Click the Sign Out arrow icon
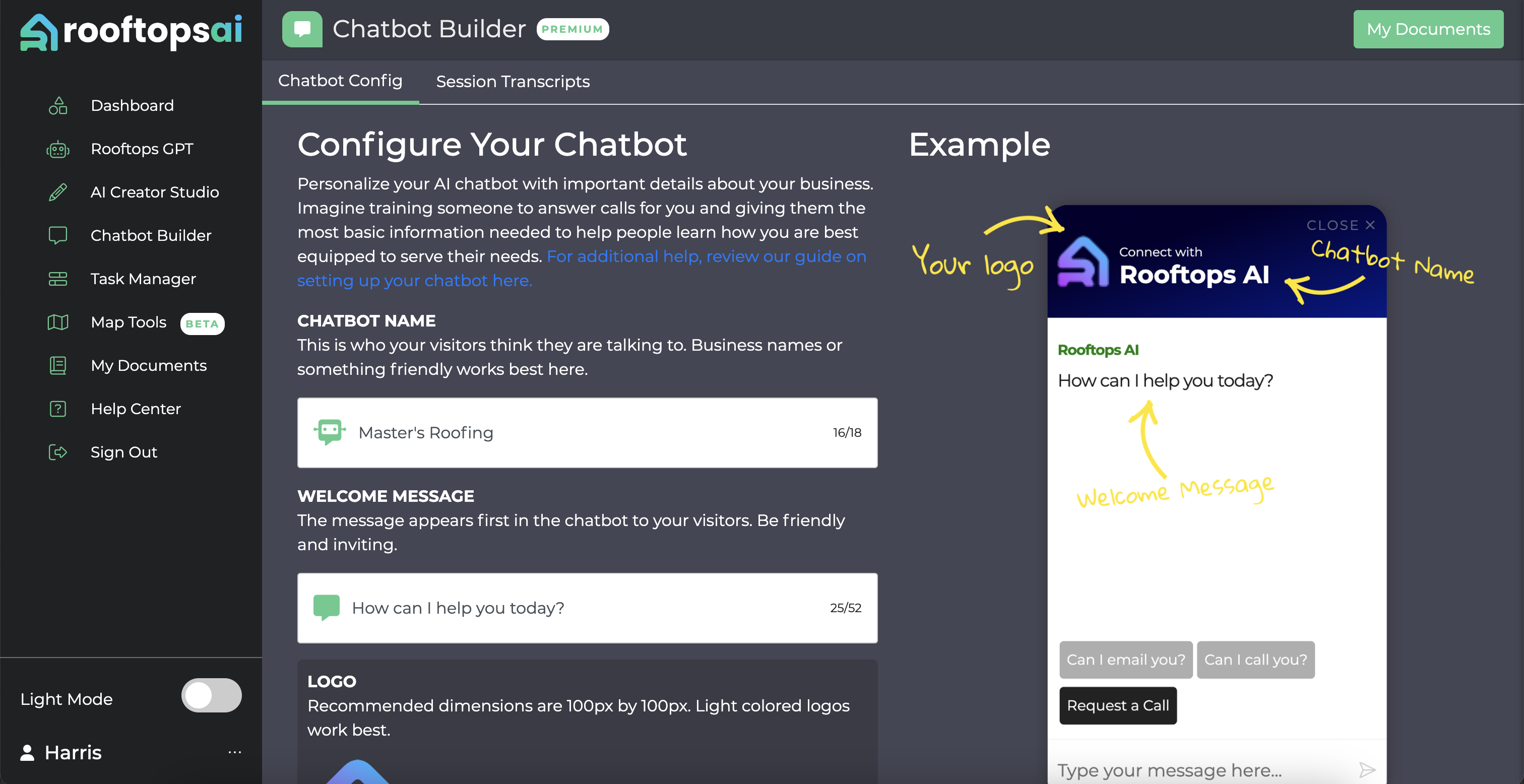 (57, 452)
